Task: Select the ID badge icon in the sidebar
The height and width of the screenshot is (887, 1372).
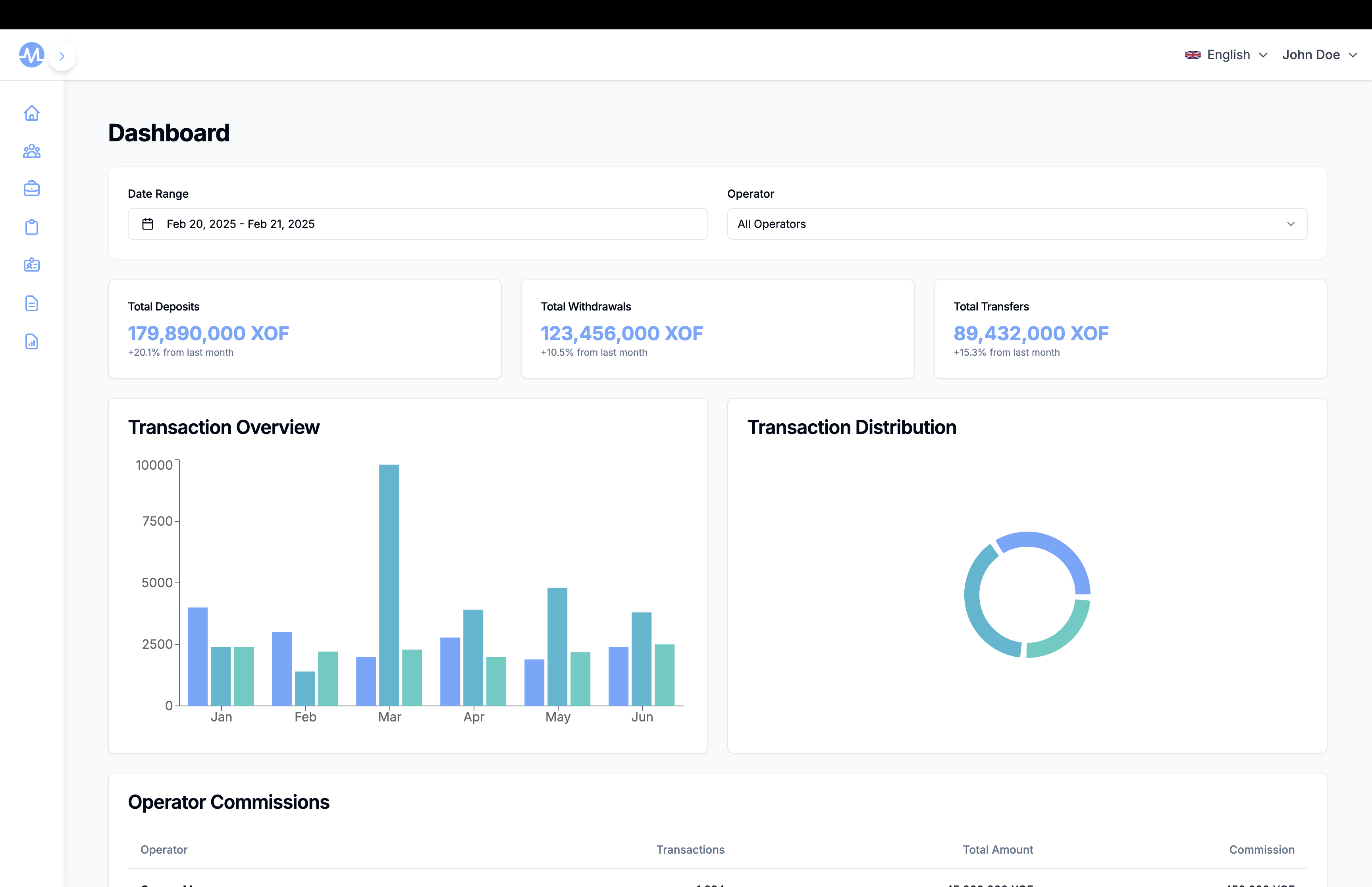Action: pos(32,265)
